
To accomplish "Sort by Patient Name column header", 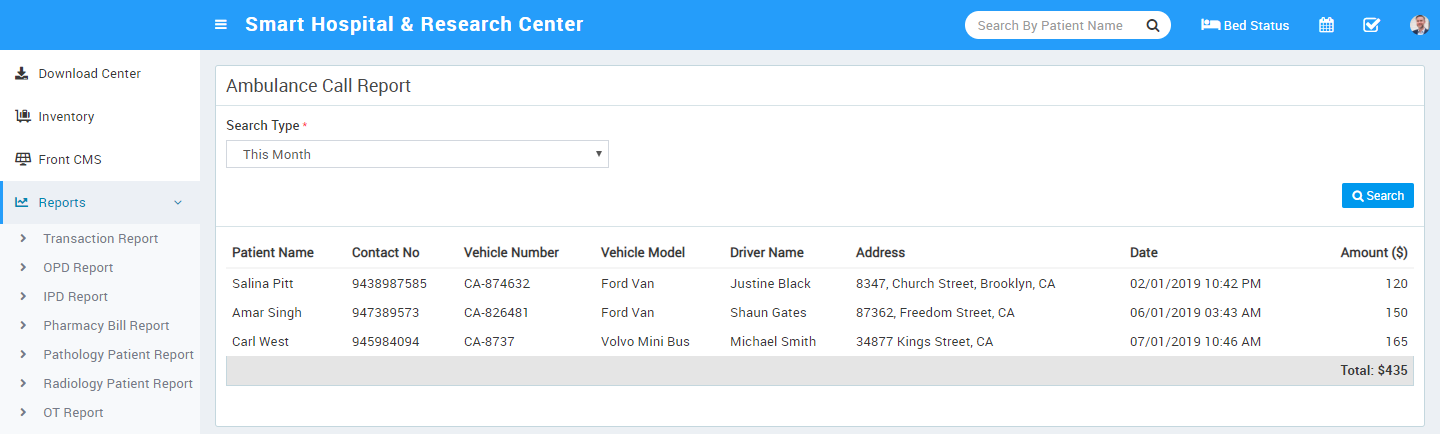I will tap(273, 252).
